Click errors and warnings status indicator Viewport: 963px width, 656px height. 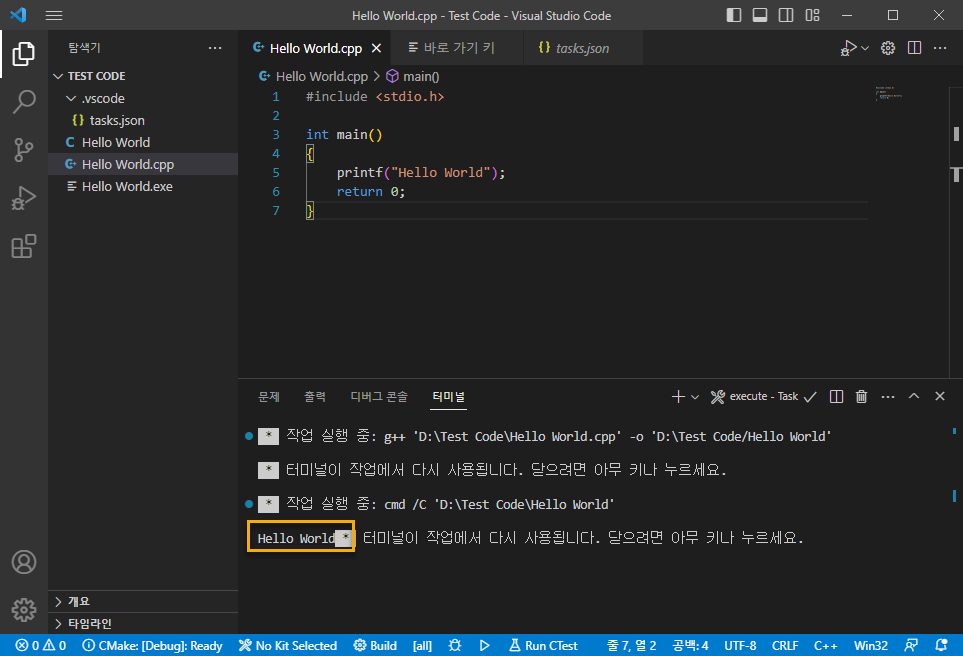(x=41, y=646)
